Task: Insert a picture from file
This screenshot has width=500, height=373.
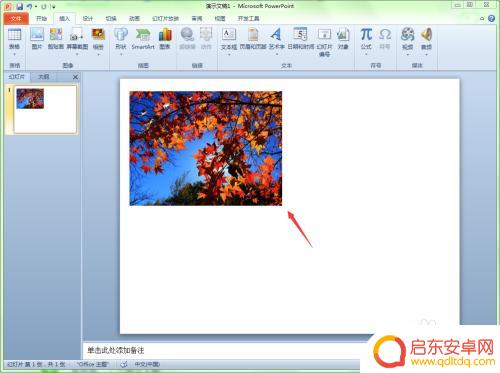Action: point(37,39)
